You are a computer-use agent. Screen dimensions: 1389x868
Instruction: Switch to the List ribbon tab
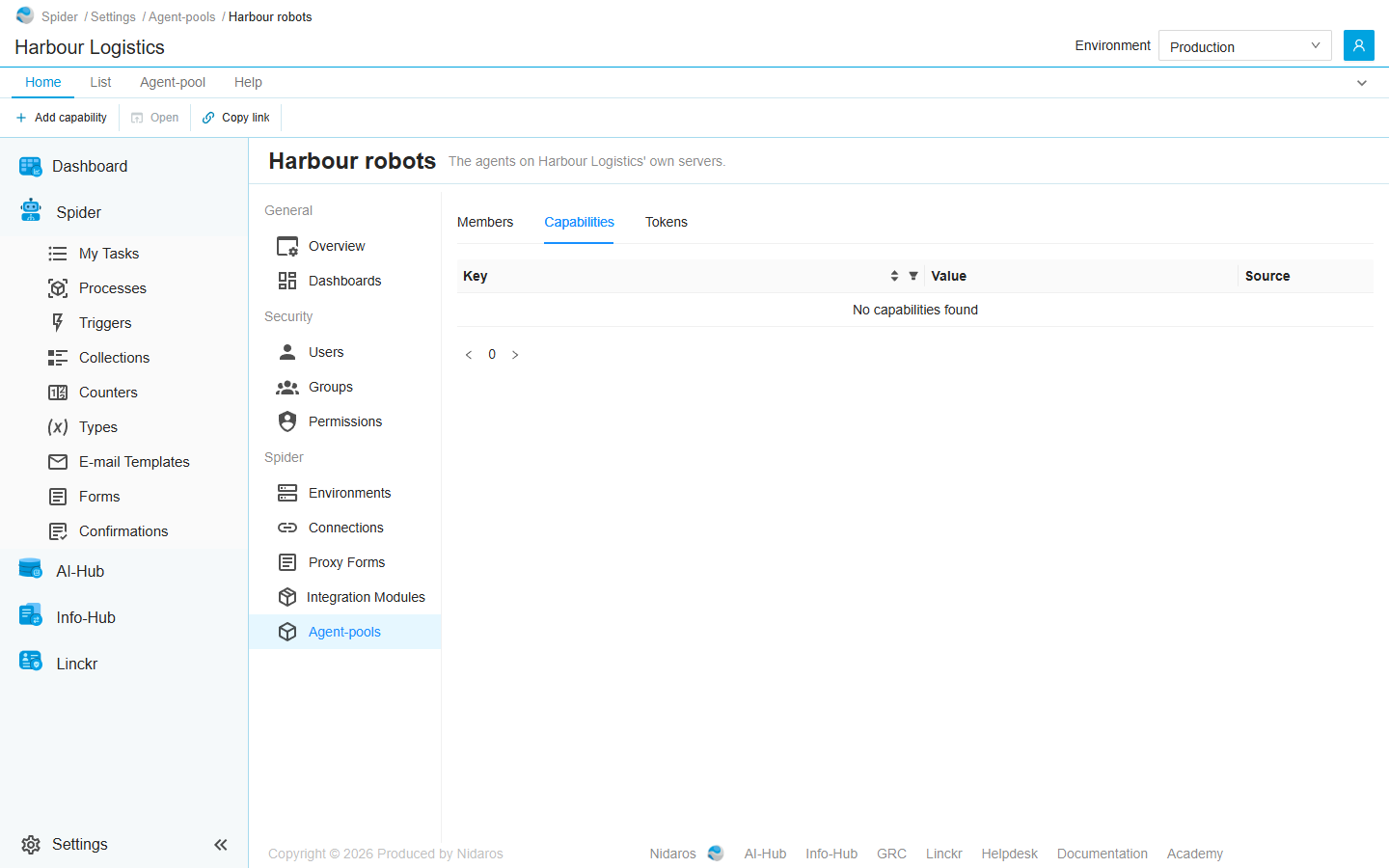pos(100,82)
